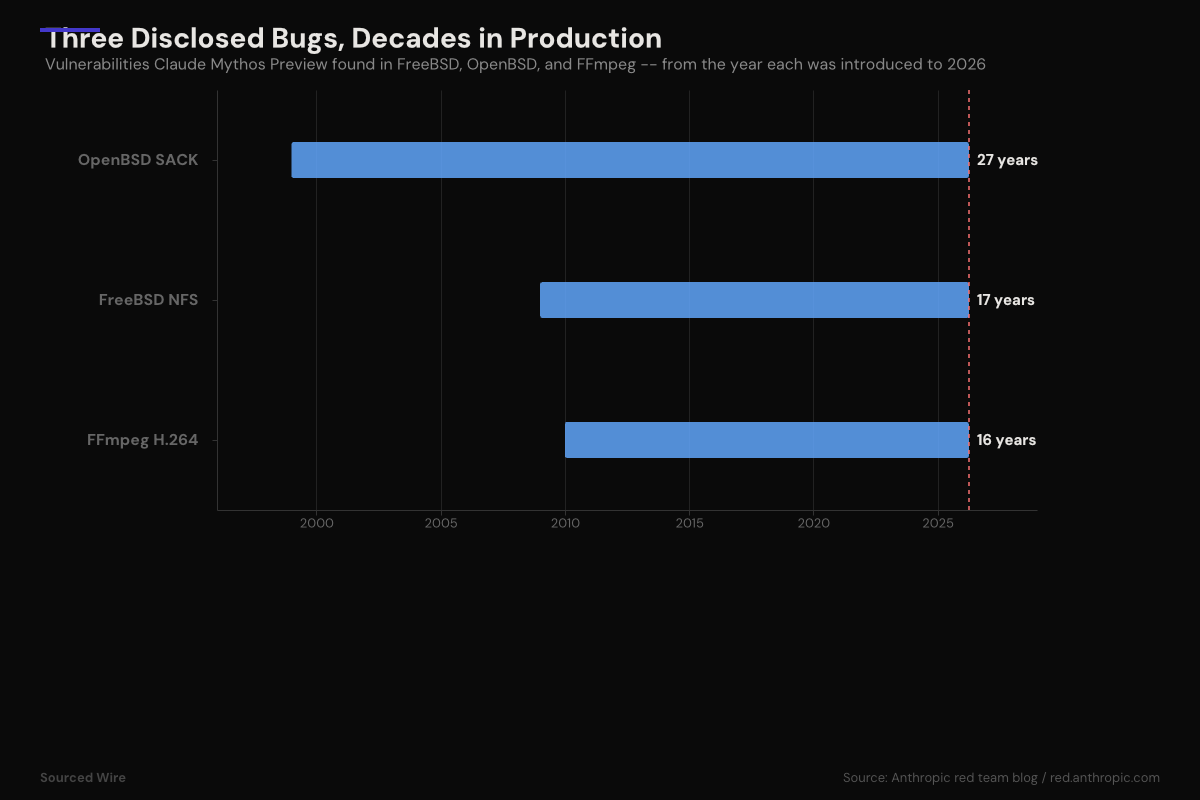Viewport: 1200px width, 800px height.
Task: Click the FreeBSD NFS blue bar
Action: 754,300
